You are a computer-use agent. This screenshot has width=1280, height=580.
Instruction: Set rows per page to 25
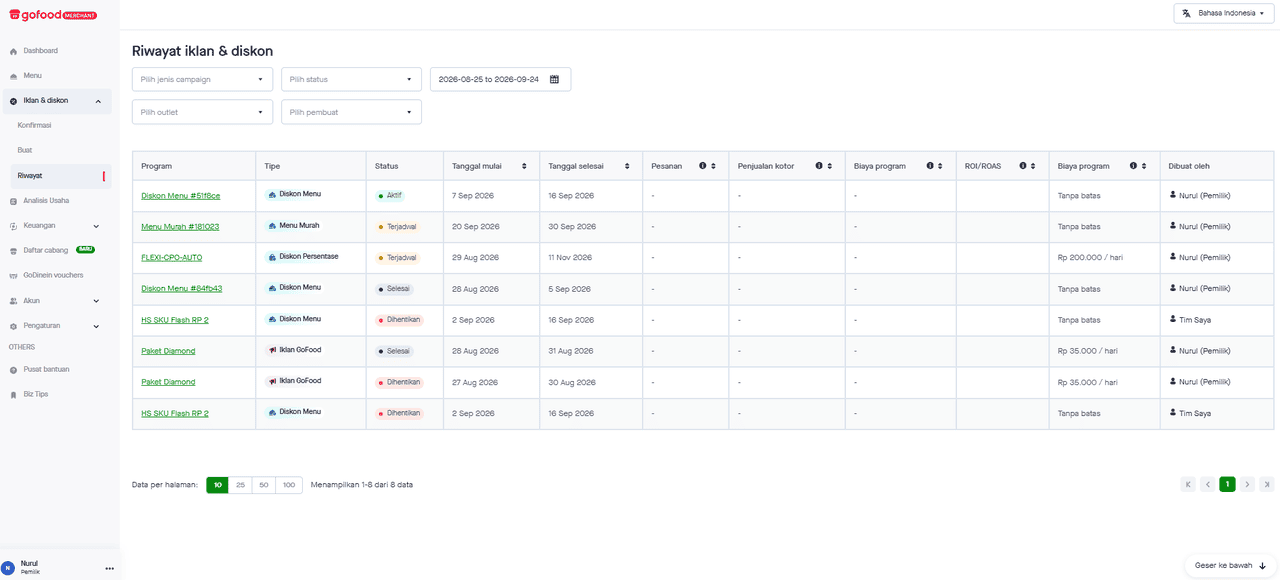240,485
